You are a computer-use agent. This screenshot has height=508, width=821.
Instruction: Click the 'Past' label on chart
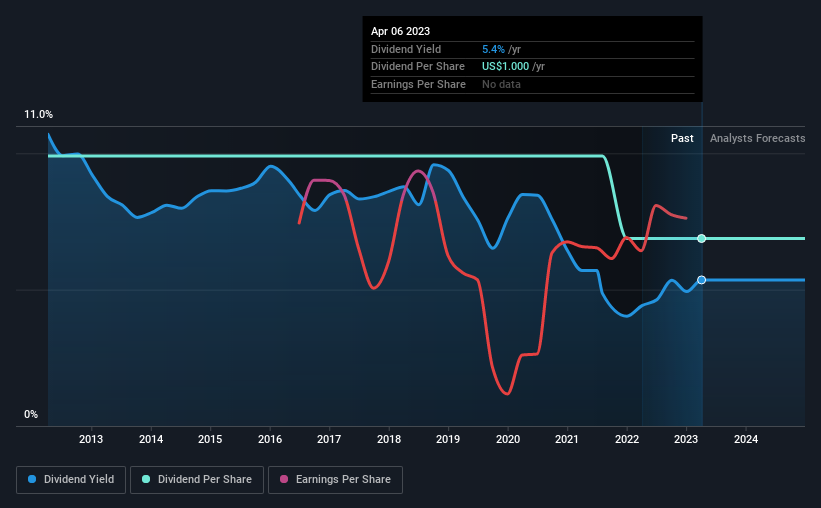coord(682,138)
